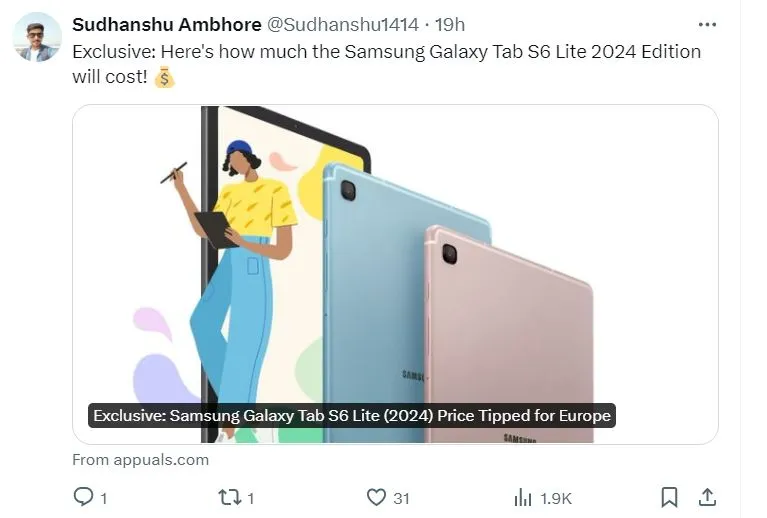Repost the tweet using the retweet icon
Screen dimensions: 767x518
click(229, 497)
